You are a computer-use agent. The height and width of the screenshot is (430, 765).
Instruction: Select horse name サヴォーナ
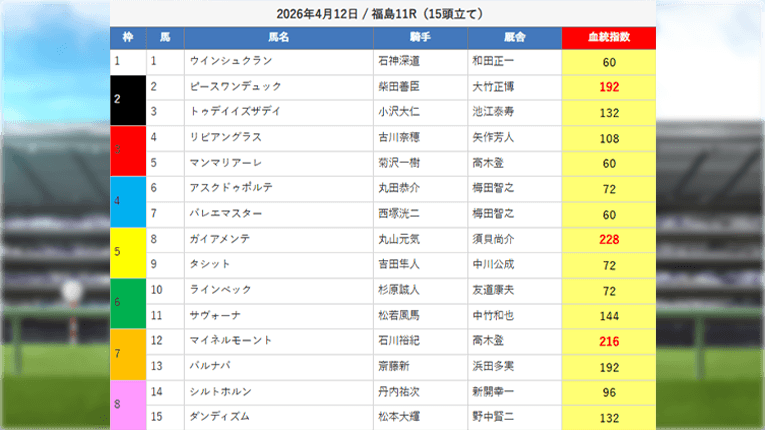click(x=215, y=315)
